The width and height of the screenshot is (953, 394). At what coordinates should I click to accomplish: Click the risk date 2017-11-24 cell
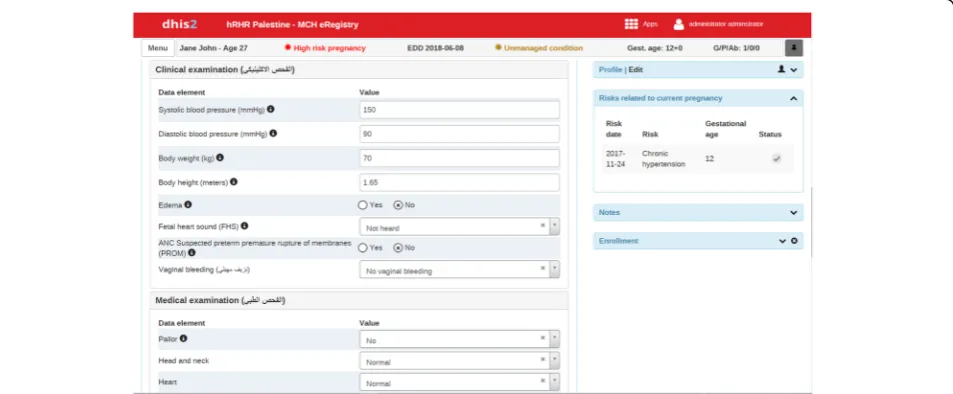(x=615, y=159)
